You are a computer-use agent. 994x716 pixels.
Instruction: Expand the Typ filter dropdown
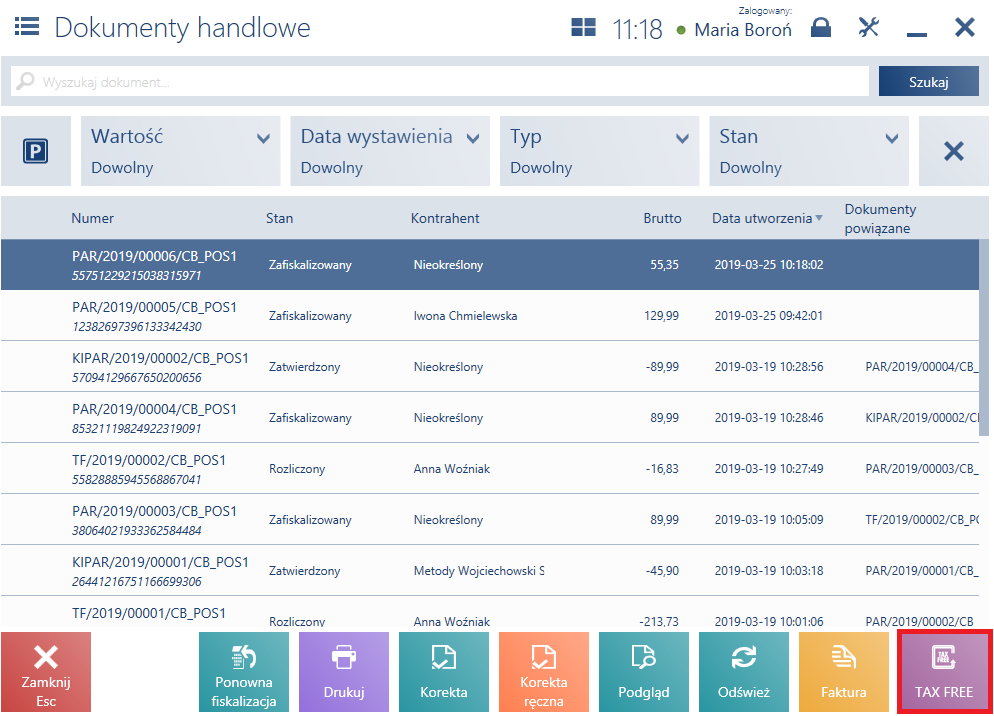pos(599,151)
